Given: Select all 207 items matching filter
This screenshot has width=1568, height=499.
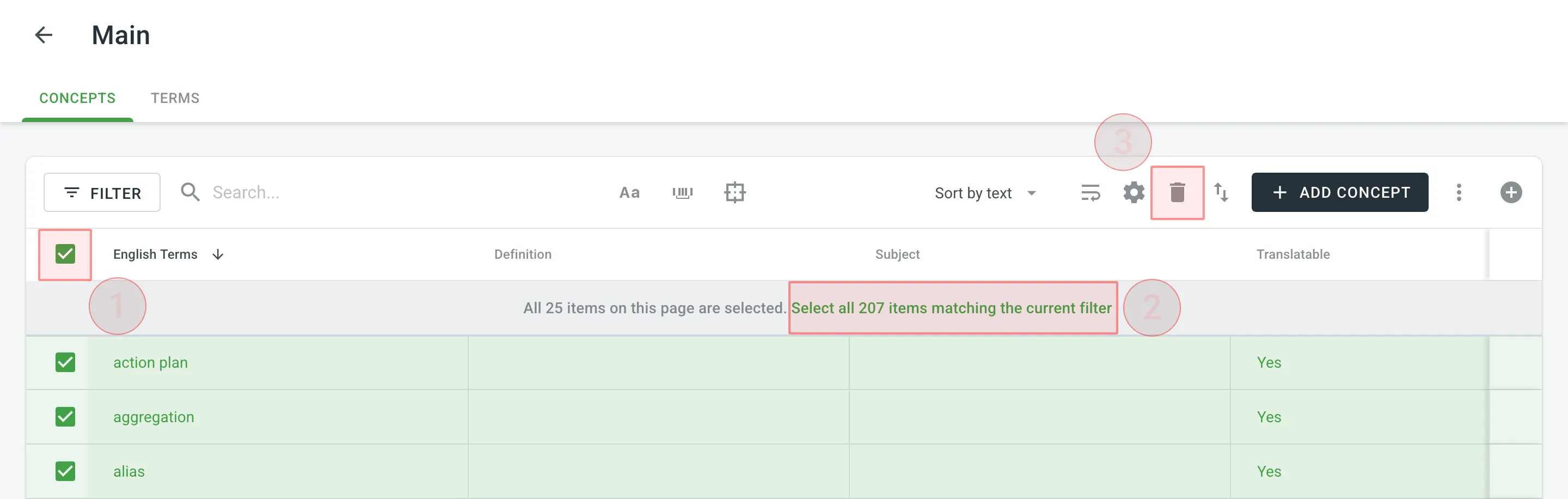Looking at the screenshot, I should click(951, 308).
